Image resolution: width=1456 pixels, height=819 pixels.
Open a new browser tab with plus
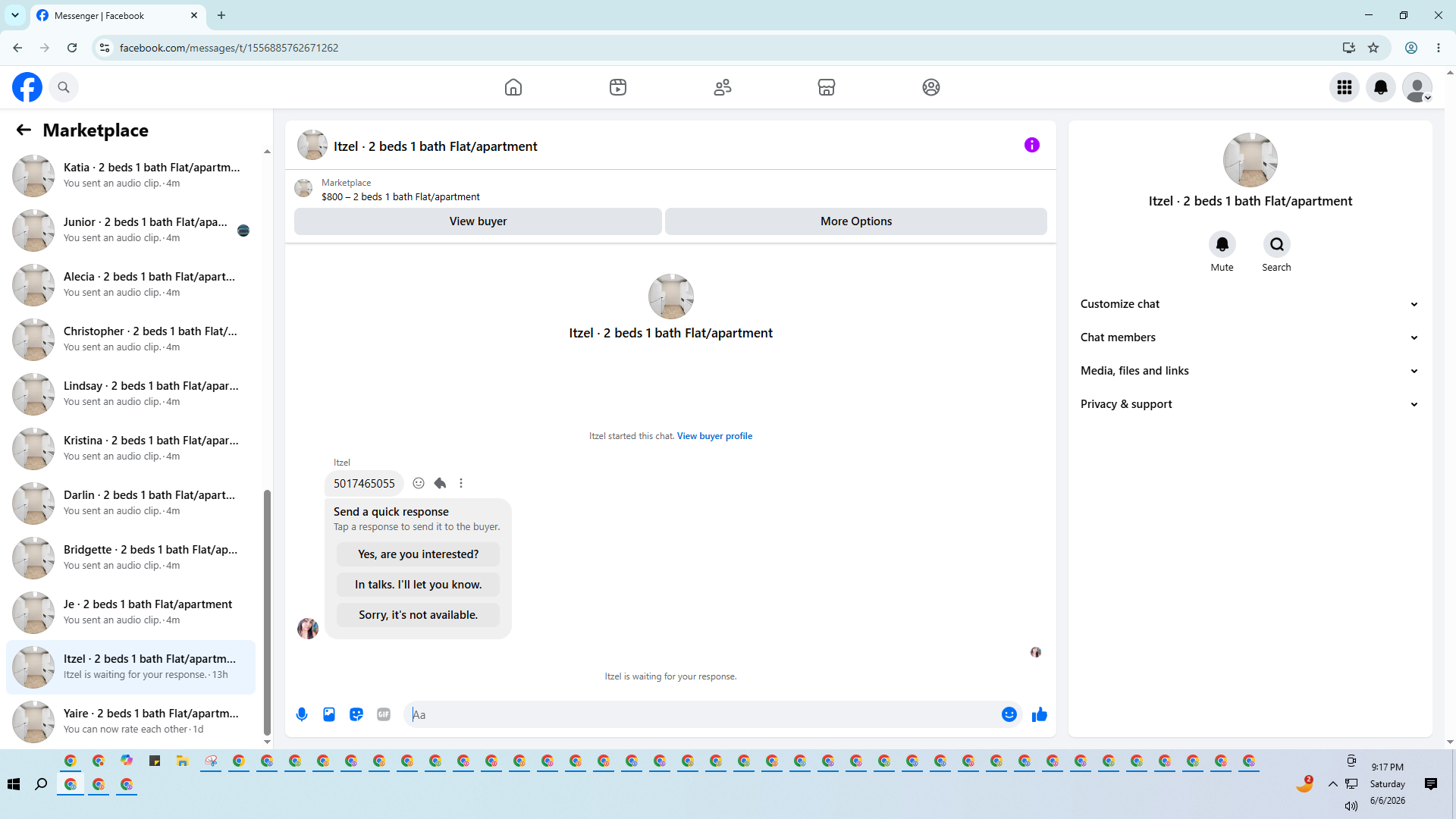point(221,15)
